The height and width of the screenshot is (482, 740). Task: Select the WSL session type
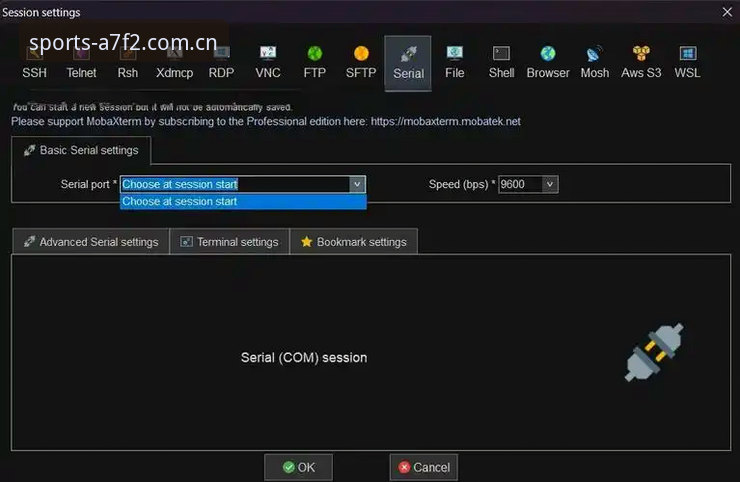tap(687, 63)
